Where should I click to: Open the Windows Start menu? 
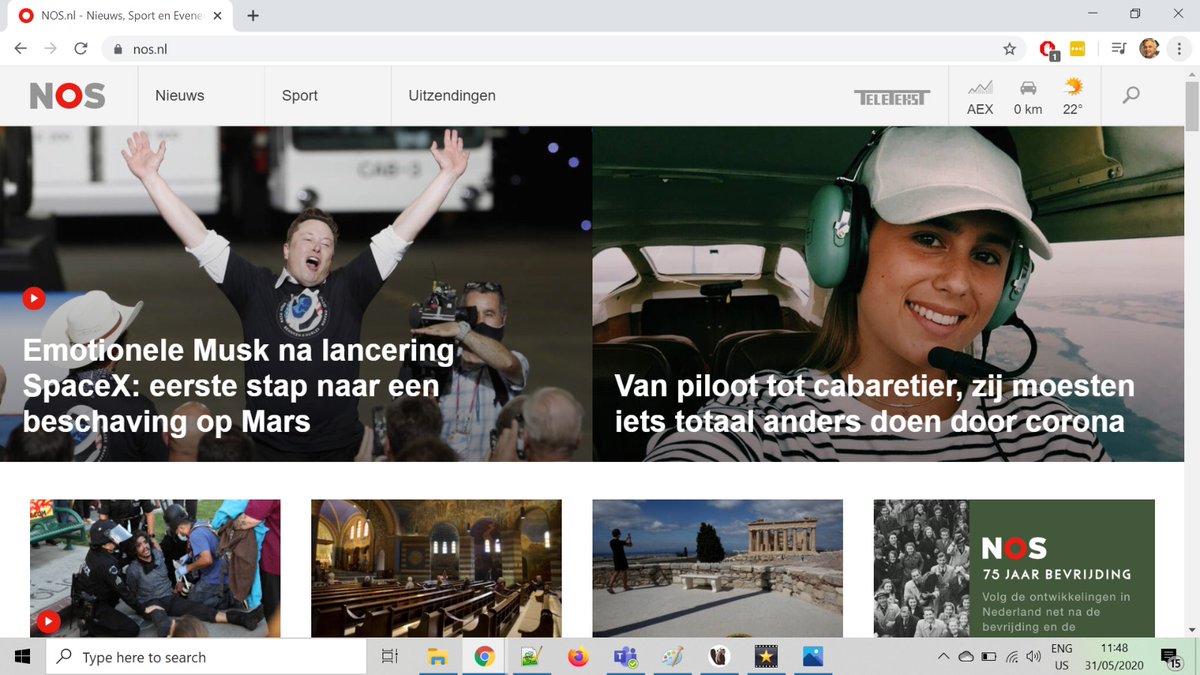23,657
